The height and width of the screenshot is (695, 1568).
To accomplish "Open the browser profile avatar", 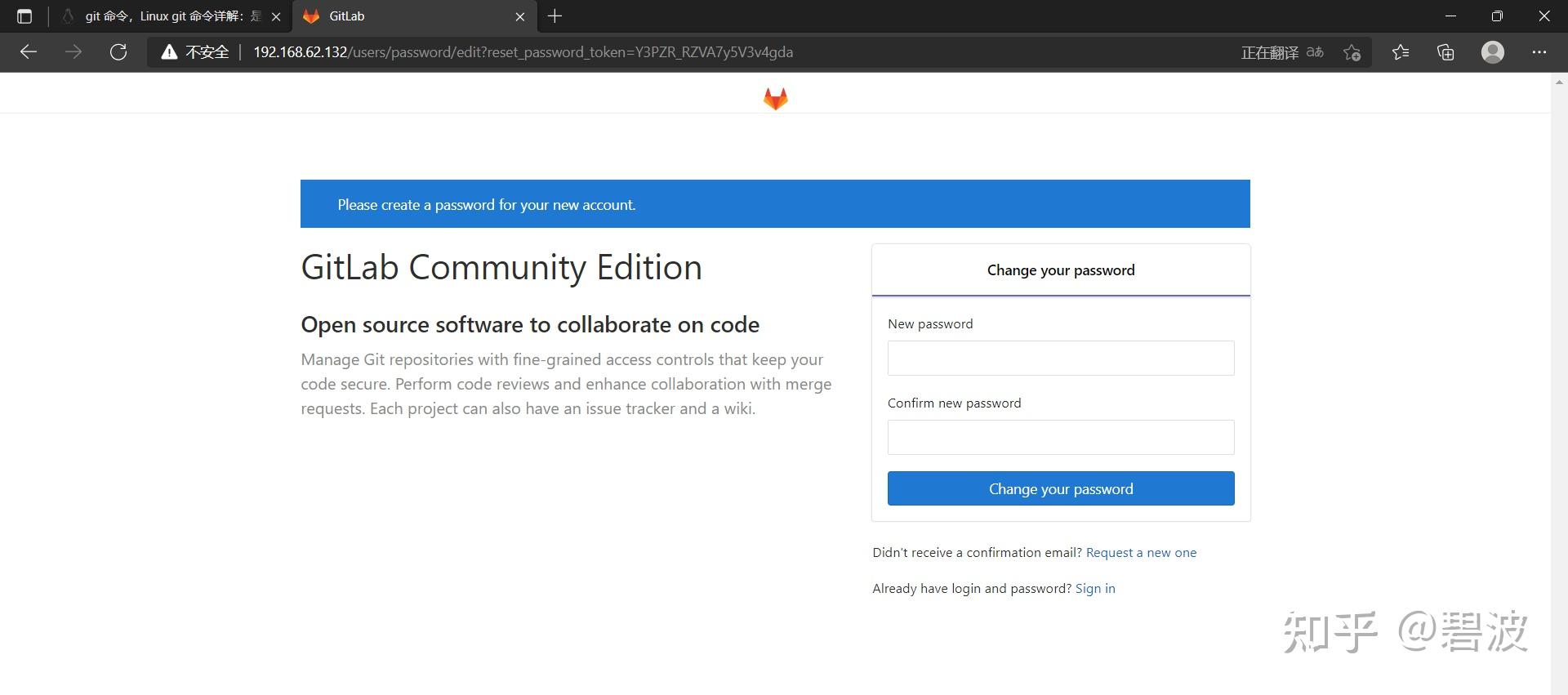I will click(x=1493, y=52).
